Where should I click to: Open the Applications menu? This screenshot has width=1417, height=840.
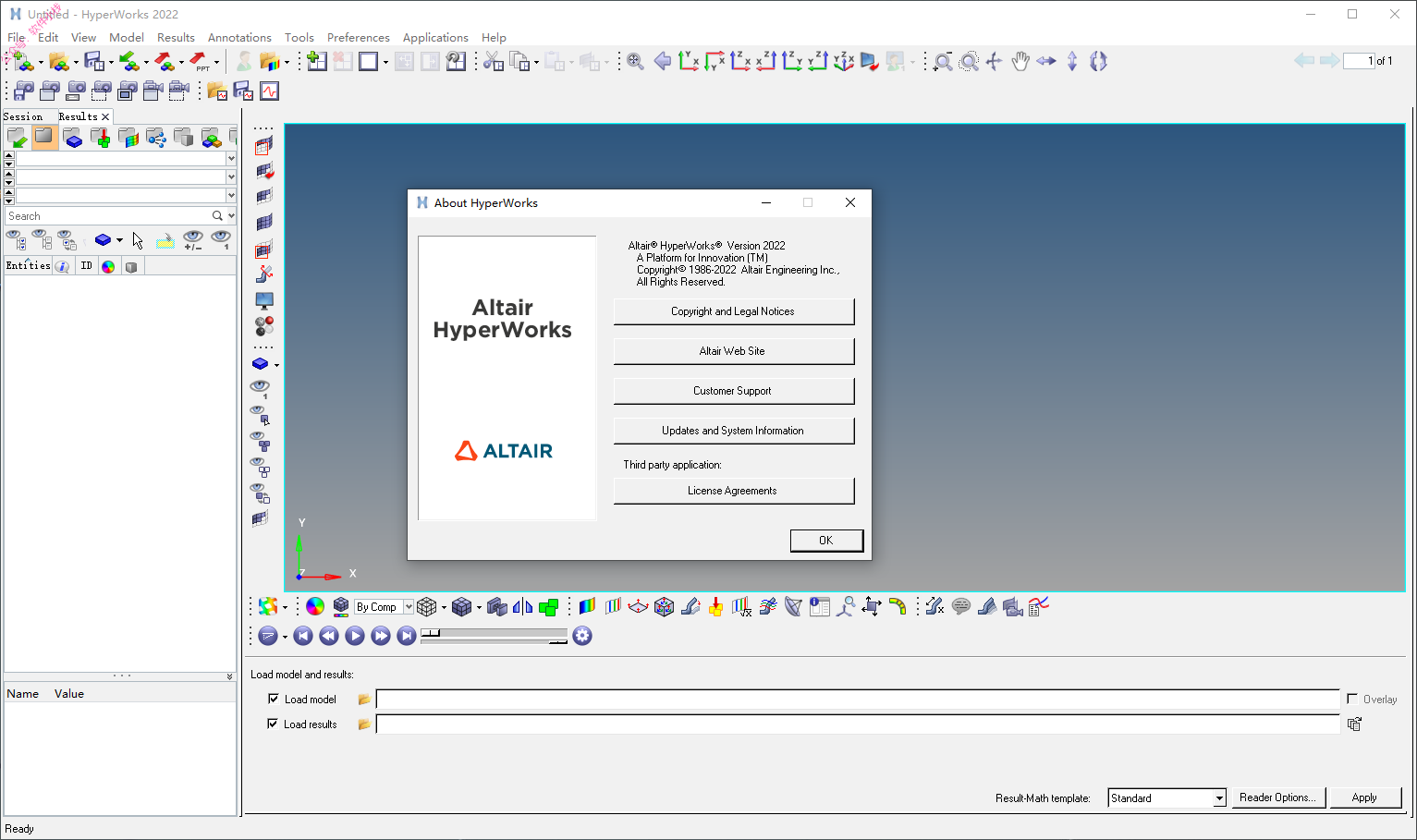435,38
